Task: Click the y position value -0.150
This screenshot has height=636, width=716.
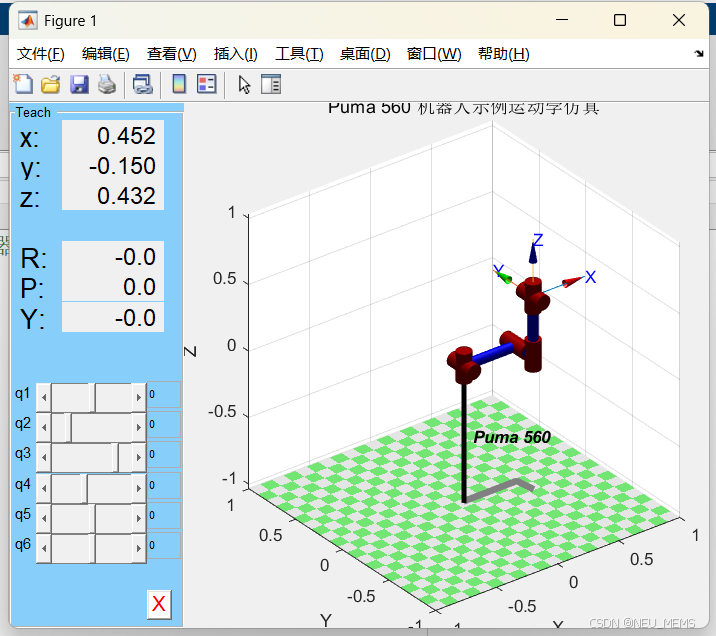Action: click(113, 166)
